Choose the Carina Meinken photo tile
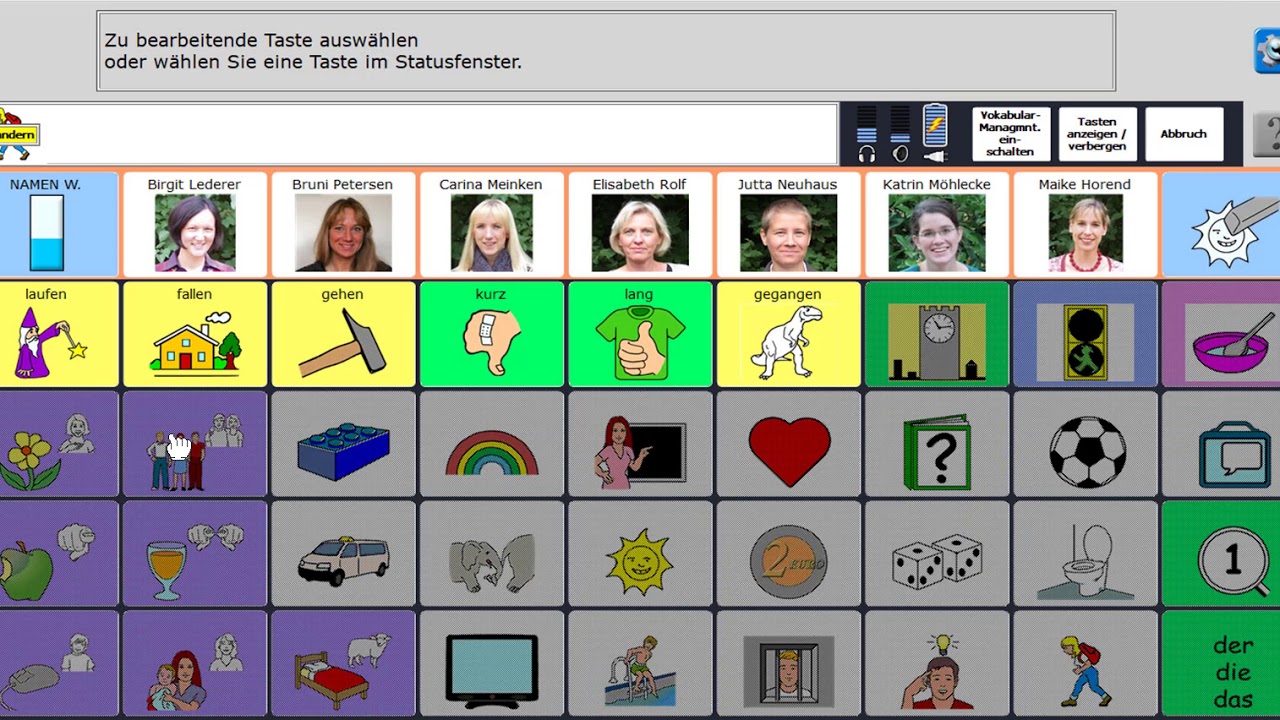1280x720 pixels. 491,225
